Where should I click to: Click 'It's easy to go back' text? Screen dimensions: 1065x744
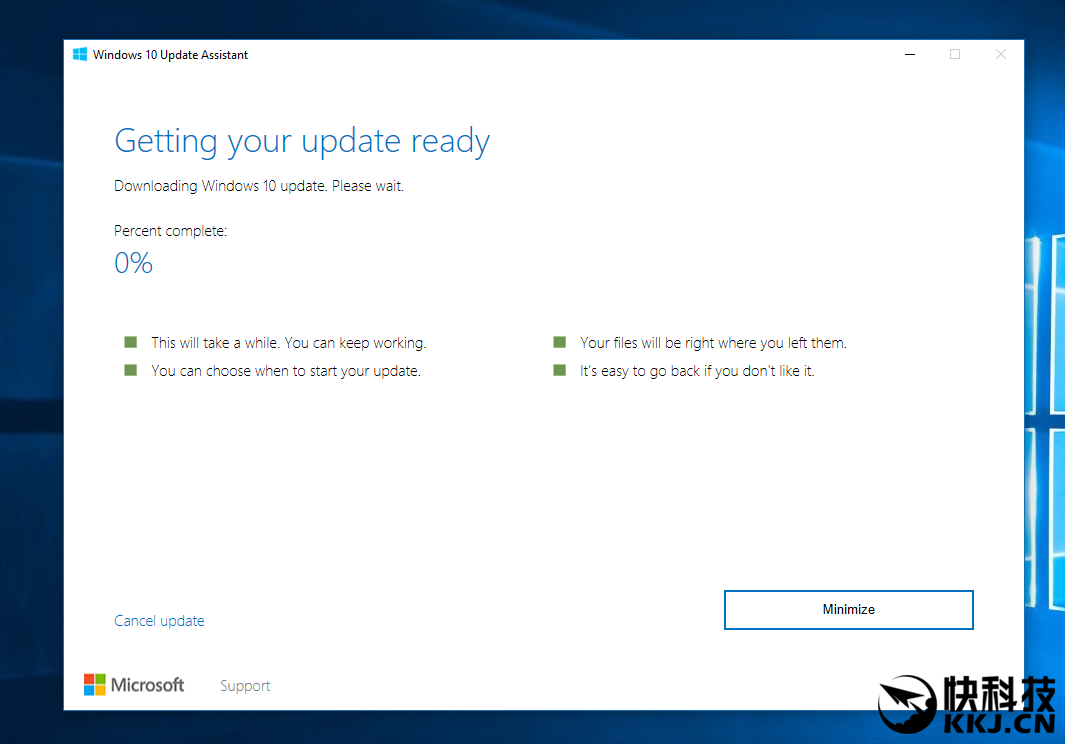click(697, 371)
